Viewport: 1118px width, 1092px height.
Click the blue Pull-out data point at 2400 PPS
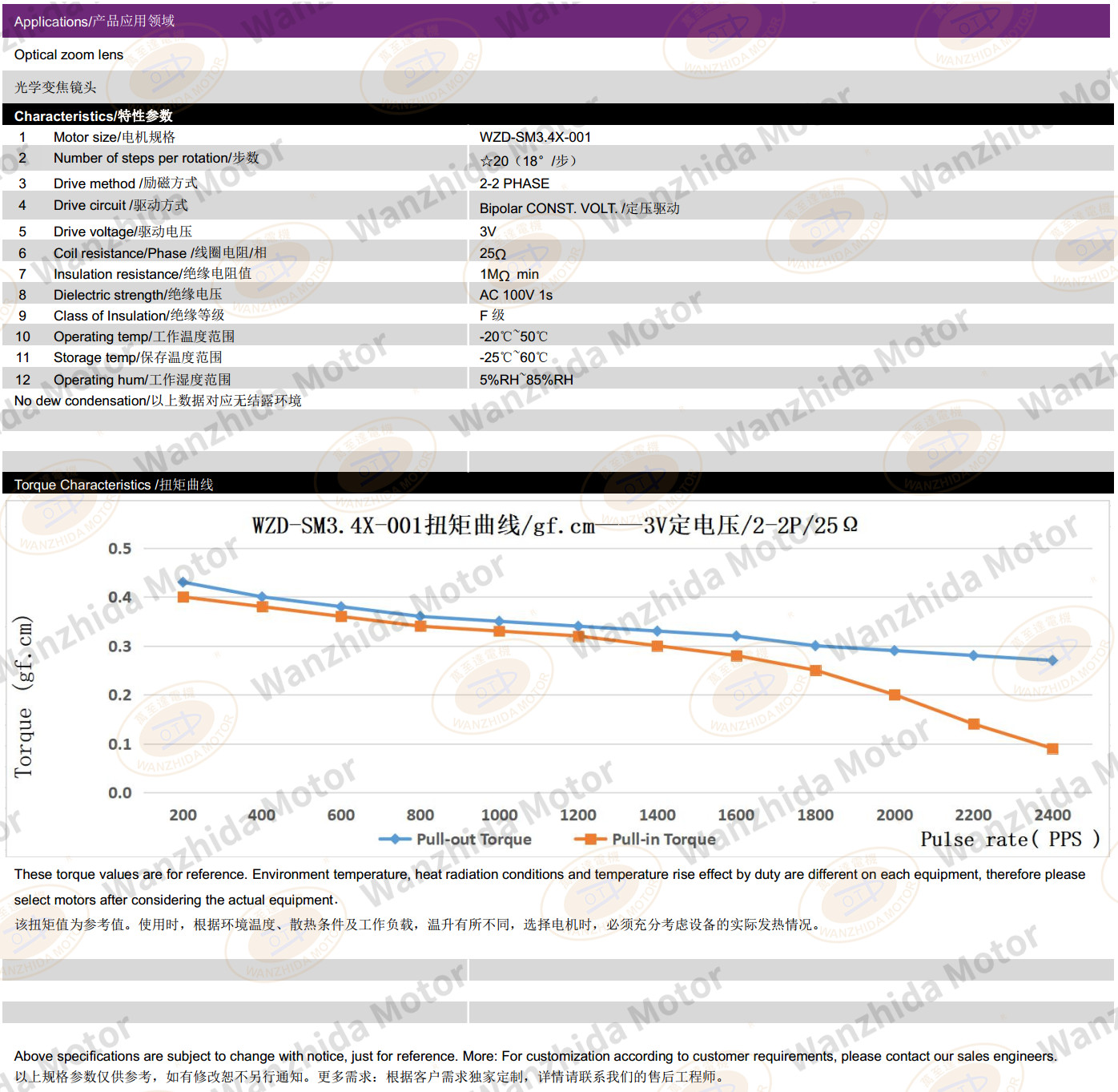[1052, 660]
